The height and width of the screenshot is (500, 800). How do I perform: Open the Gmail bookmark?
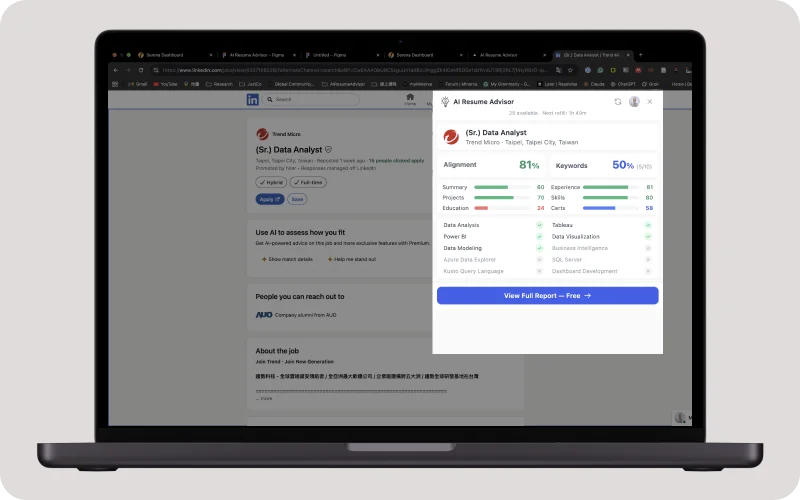click(138, 84)
